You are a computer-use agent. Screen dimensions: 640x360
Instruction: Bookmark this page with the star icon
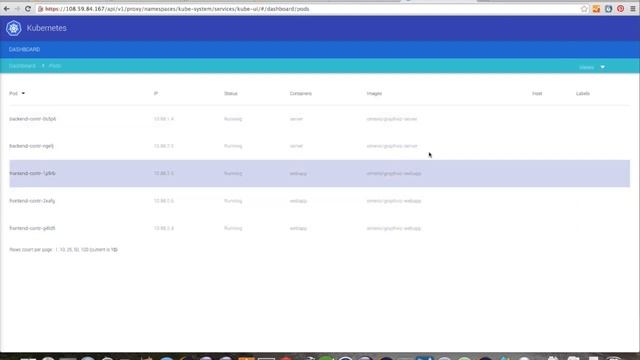pos(584,9)
